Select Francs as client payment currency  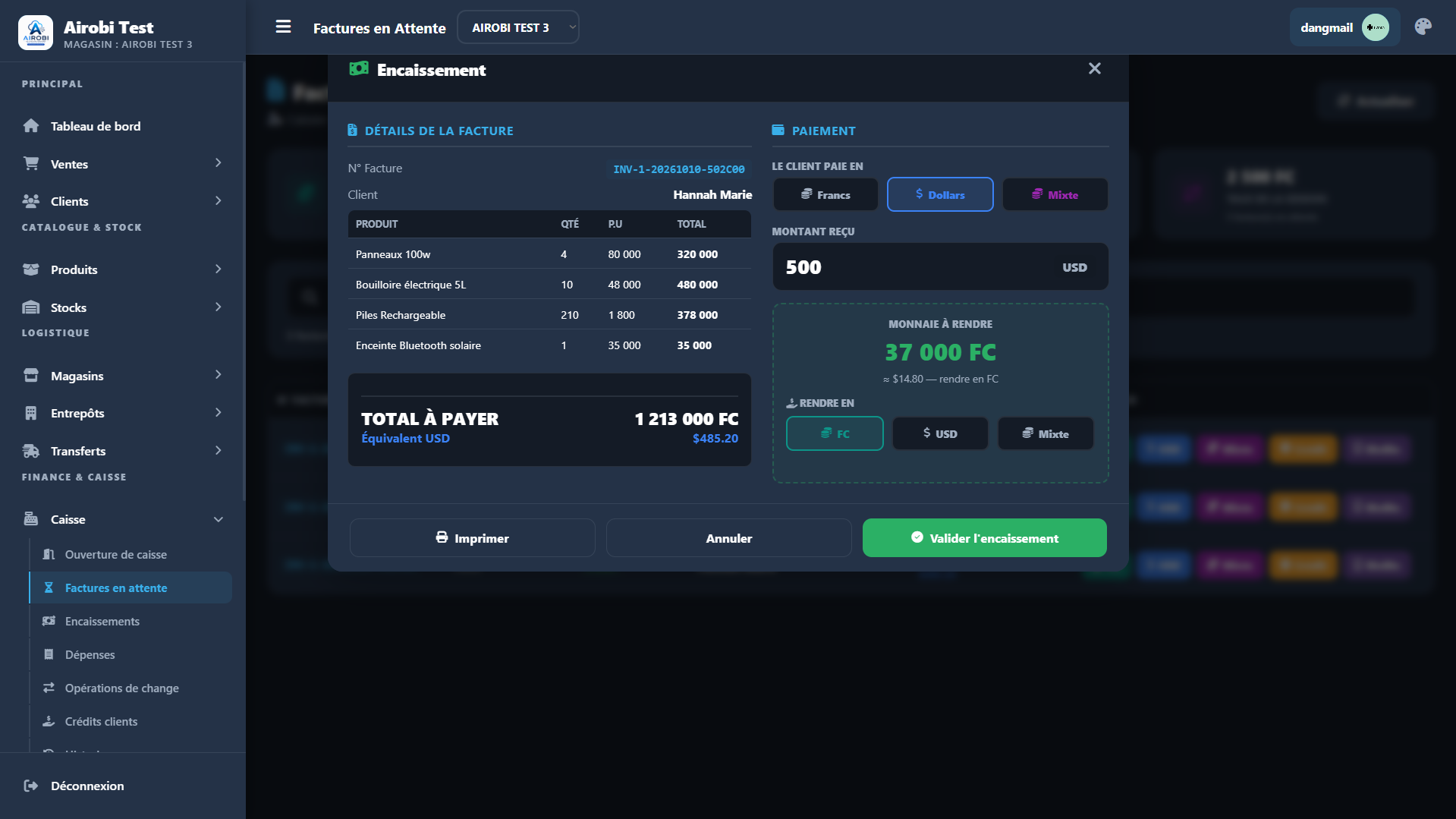pos(825,194)
